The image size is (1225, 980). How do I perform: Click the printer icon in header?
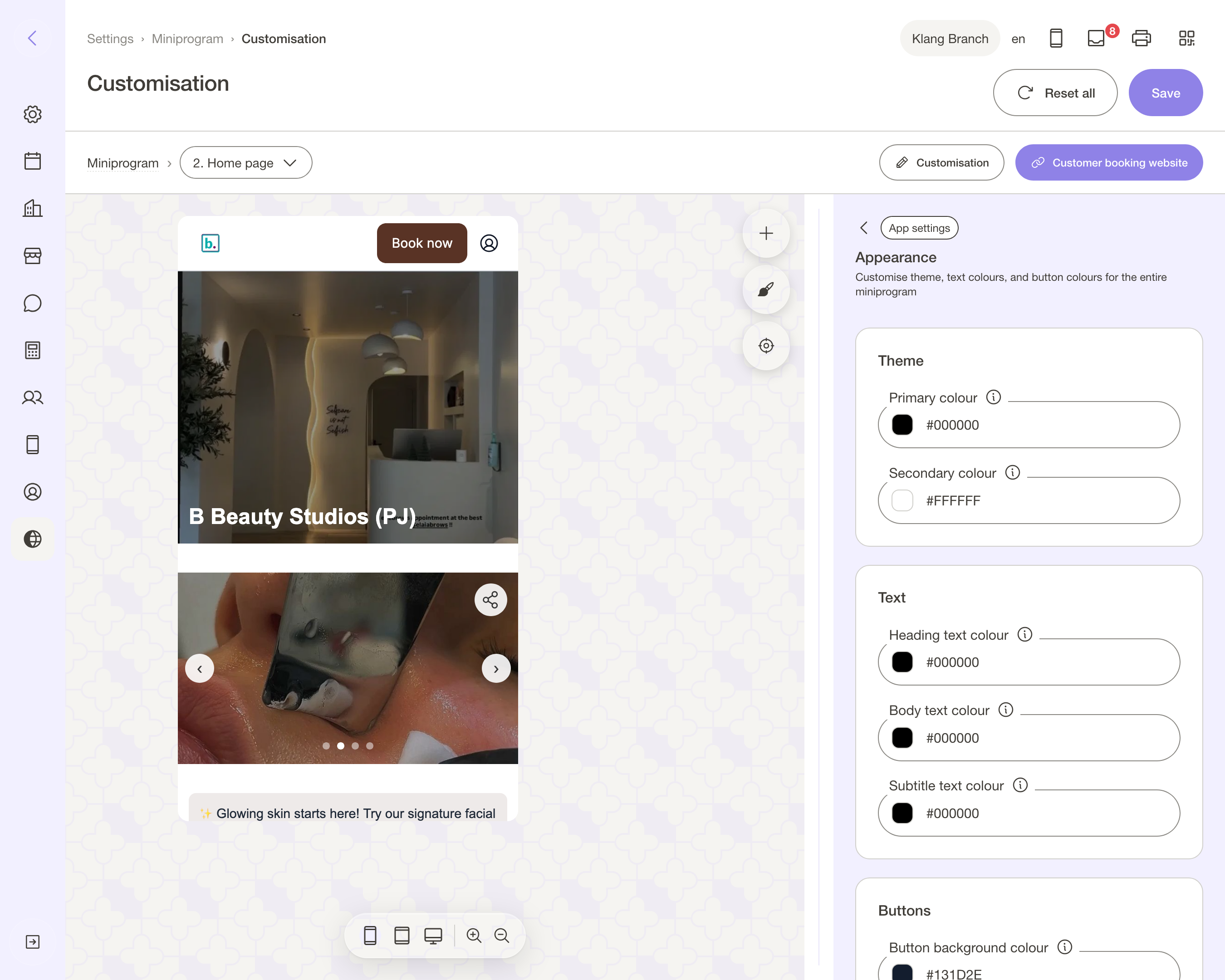click(1141, 38)
